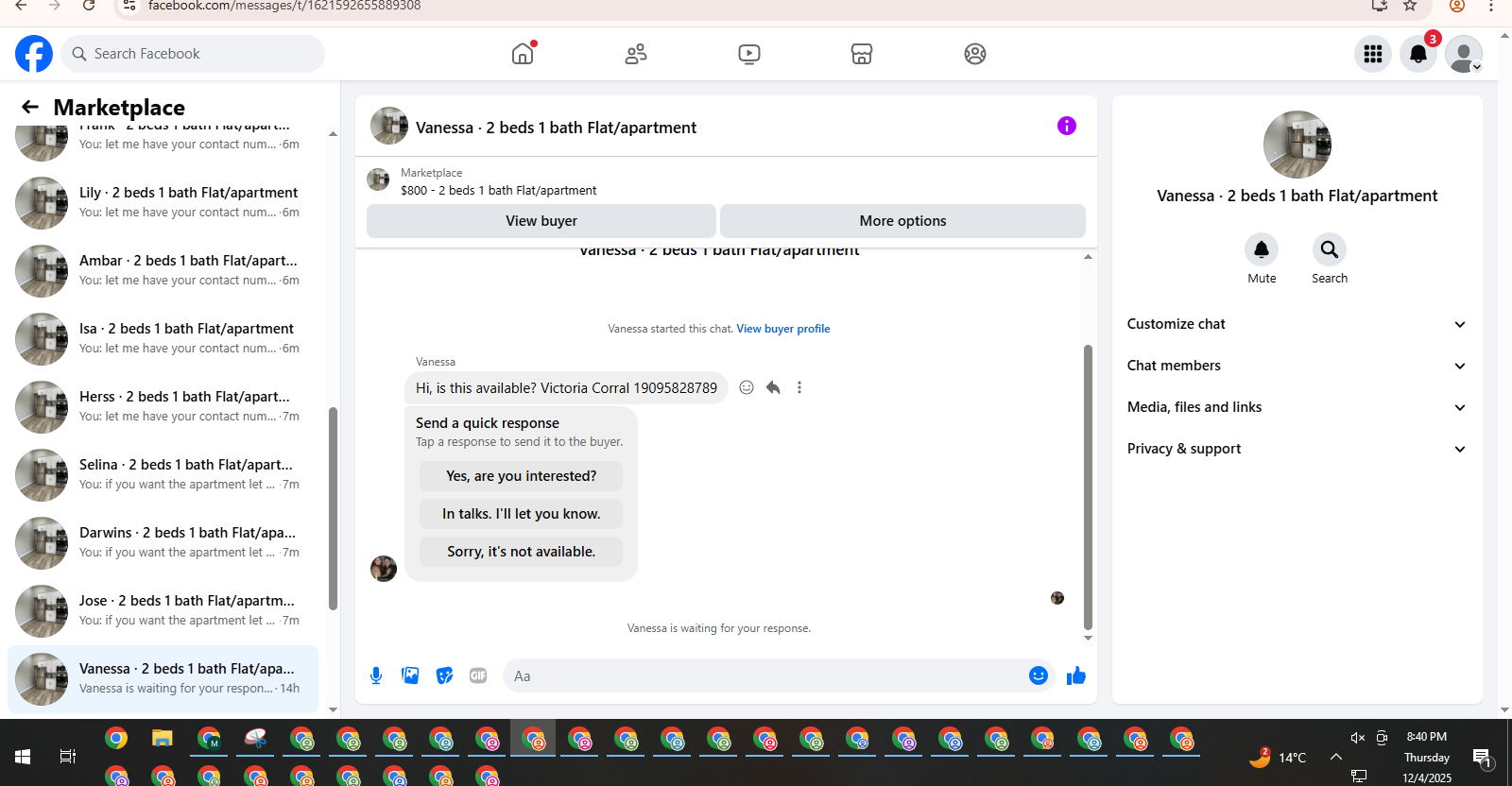This screenshot has height=786, width=1512.
Task: Click the $800 listing thumbnail under Marketplace
Action: tap(378, 179)
